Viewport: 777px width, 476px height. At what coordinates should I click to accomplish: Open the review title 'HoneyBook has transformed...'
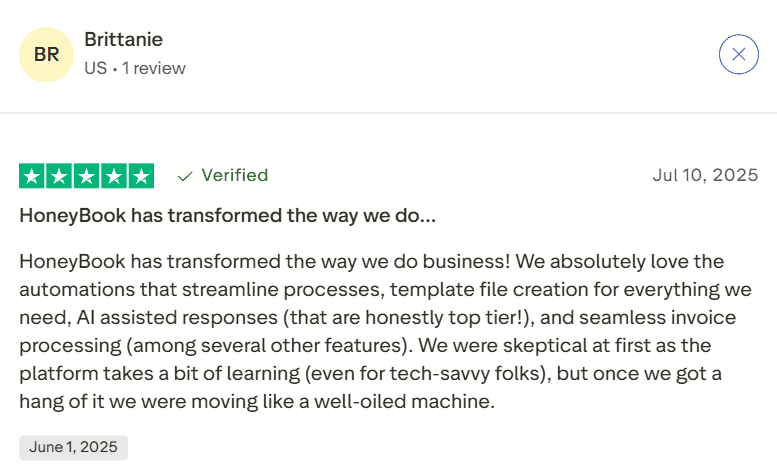coord(227,215)
